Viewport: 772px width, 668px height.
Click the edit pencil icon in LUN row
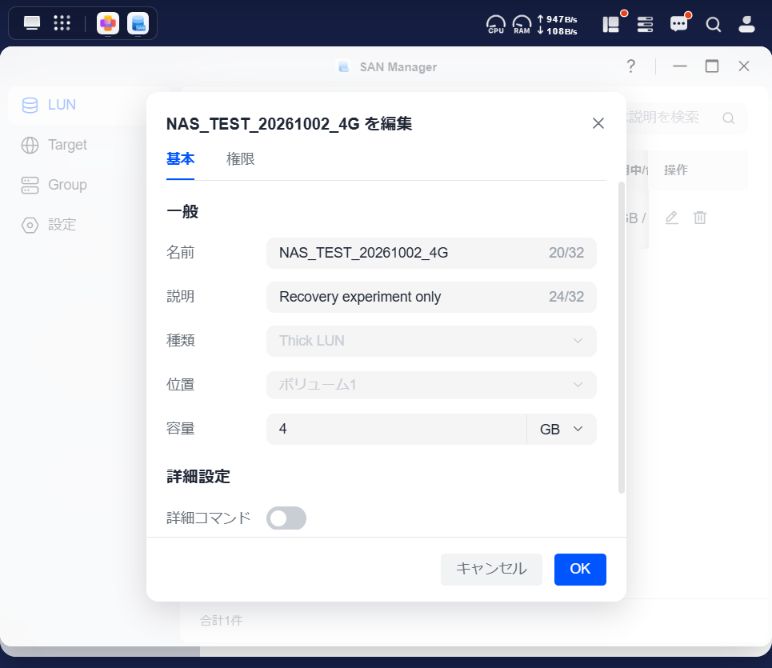click(672, 217)
